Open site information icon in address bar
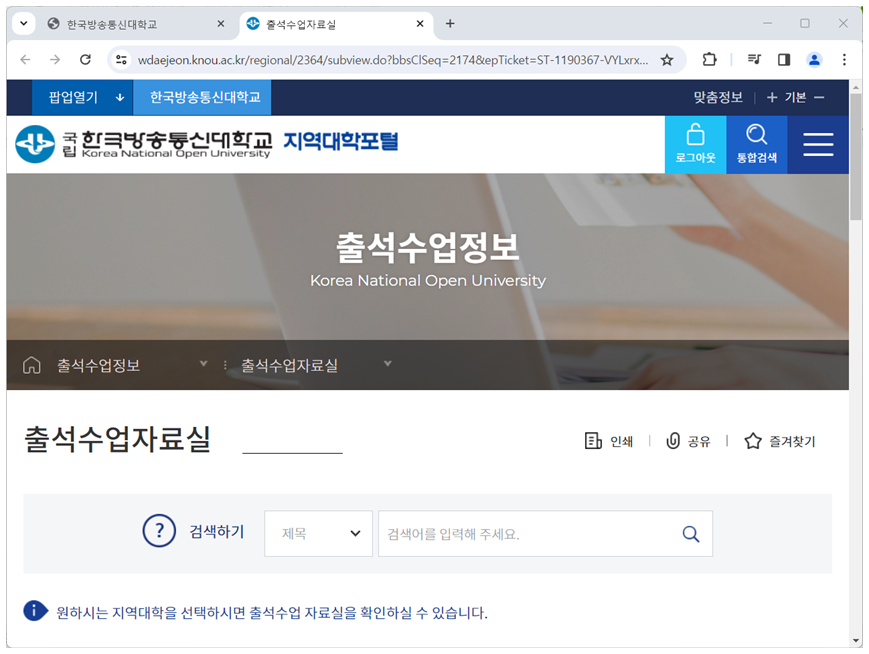The width and height of the screenshot is (869, 654). 121,60
